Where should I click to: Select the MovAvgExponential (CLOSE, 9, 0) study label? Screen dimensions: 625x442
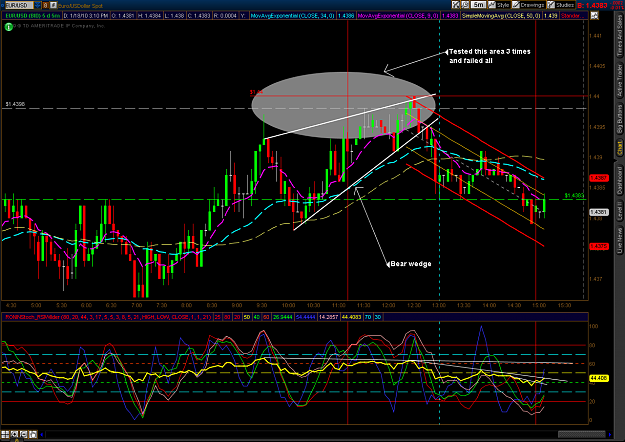[398, 16]
